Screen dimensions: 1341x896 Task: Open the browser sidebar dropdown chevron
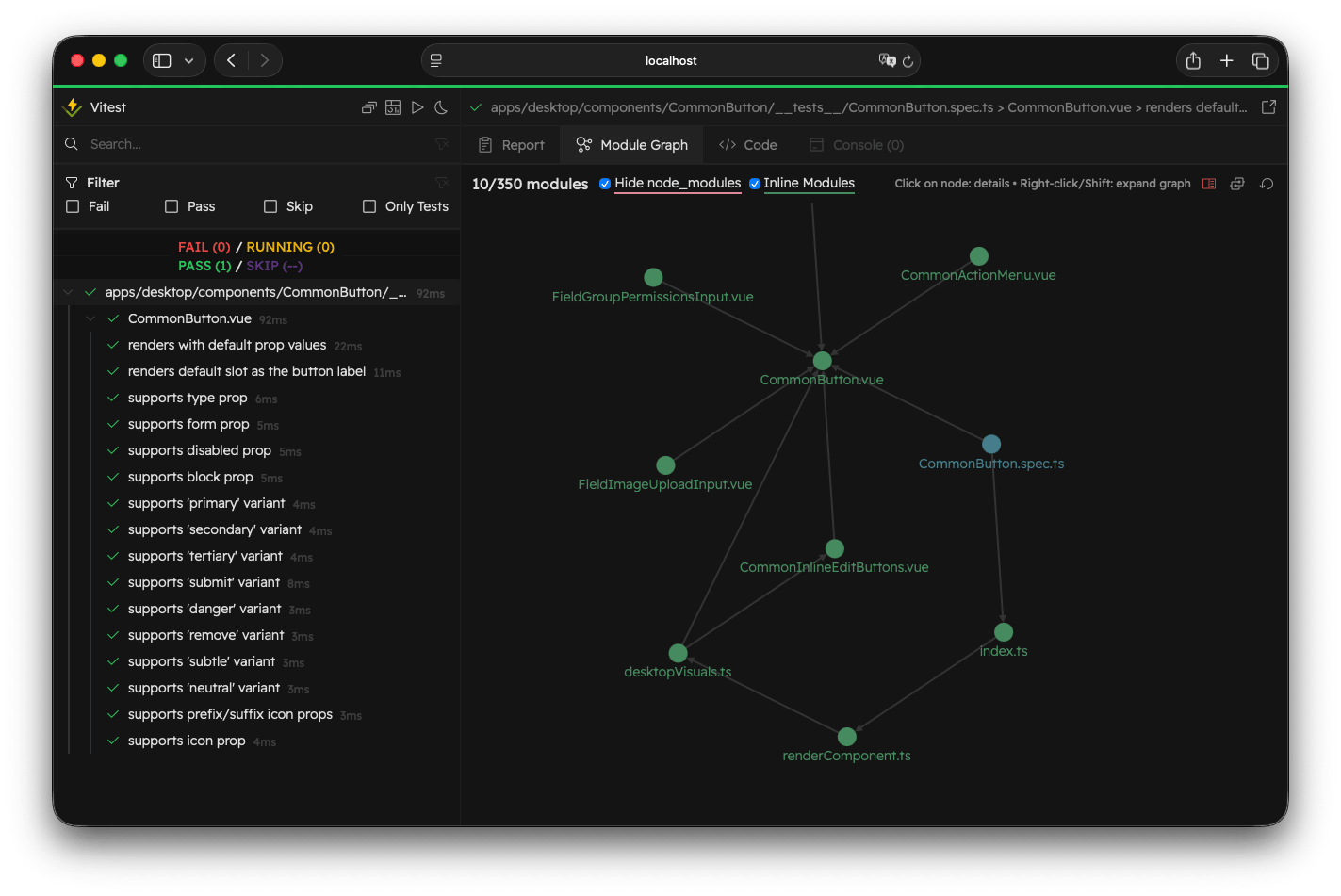[x=188, y=59]
